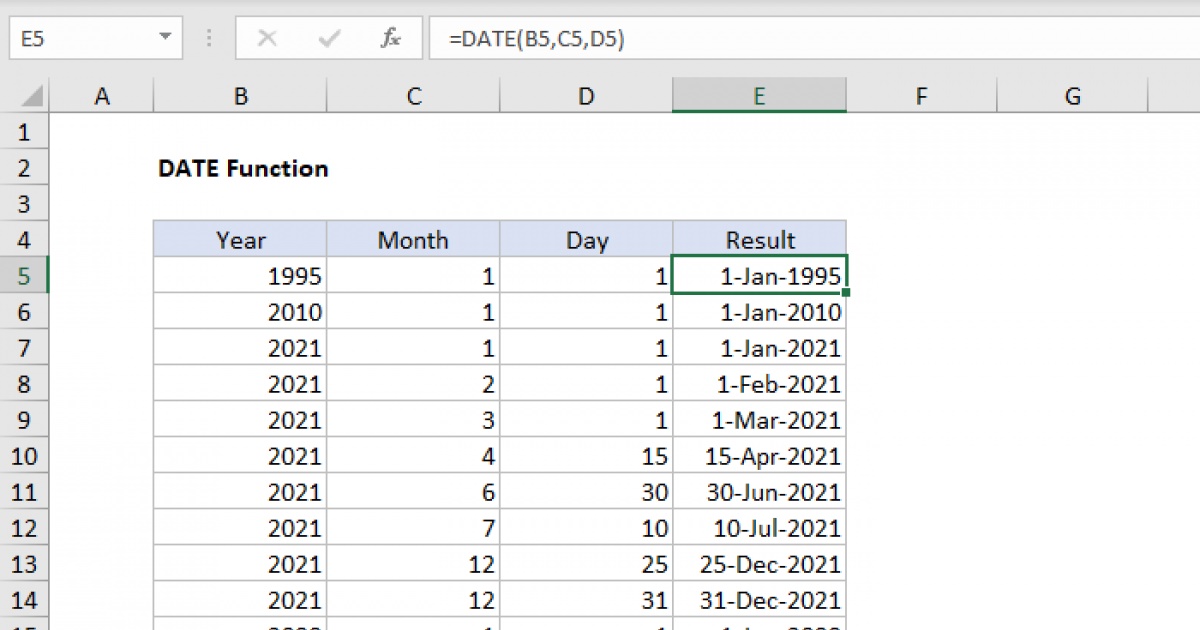Click the formula bar containing =DATE(B5,C5,D5)
This screenshot has height=630, width=1200.
click(814, 38)
